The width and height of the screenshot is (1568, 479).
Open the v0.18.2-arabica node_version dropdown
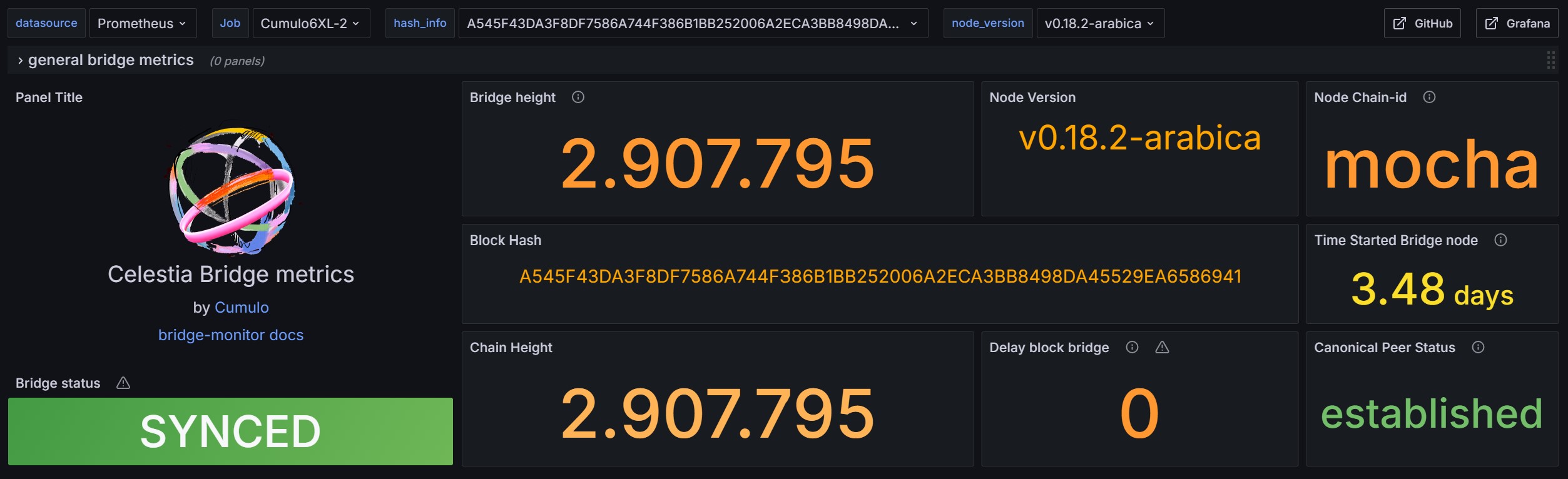[1100, 23]
